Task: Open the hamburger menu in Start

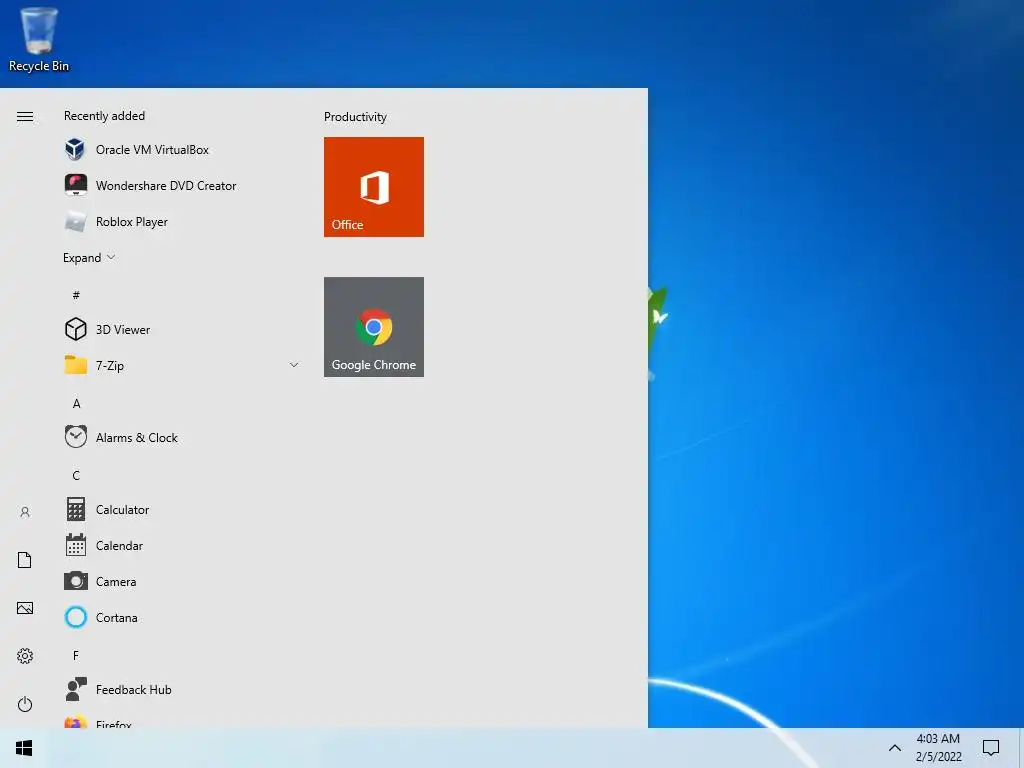Action: [25, 116]
